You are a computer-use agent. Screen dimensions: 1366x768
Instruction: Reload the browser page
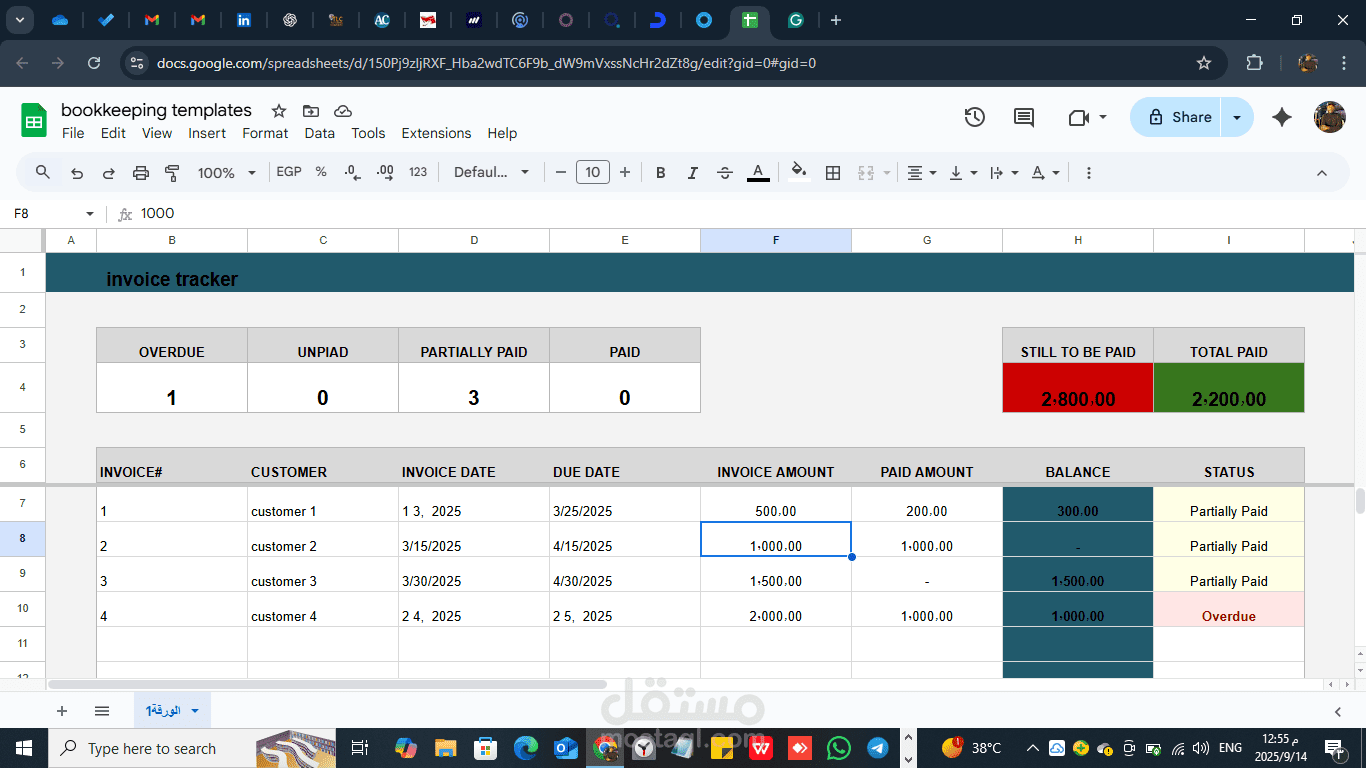(x=94, y=63)
